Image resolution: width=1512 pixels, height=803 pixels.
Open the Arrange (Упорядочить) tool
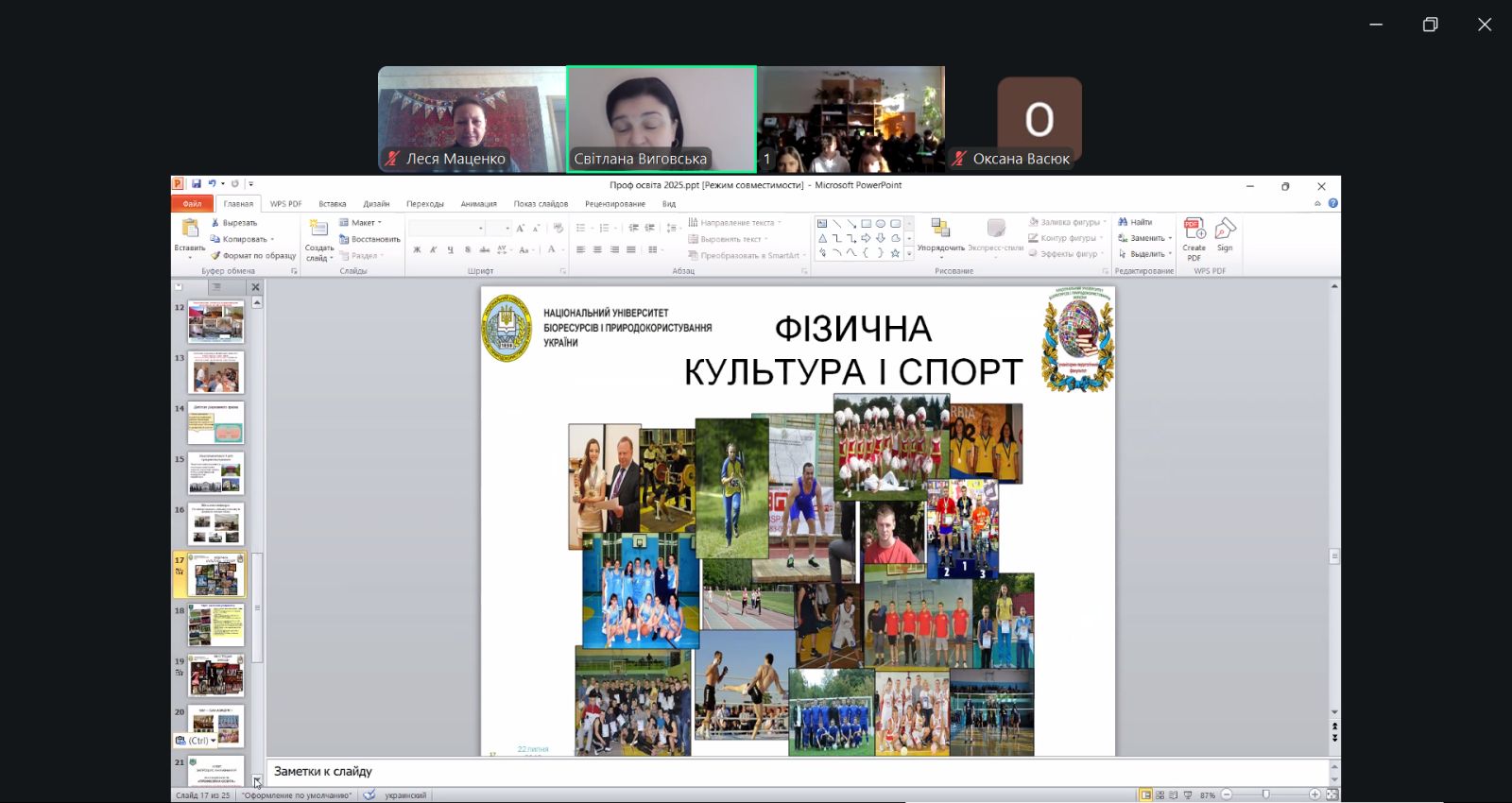940,230
